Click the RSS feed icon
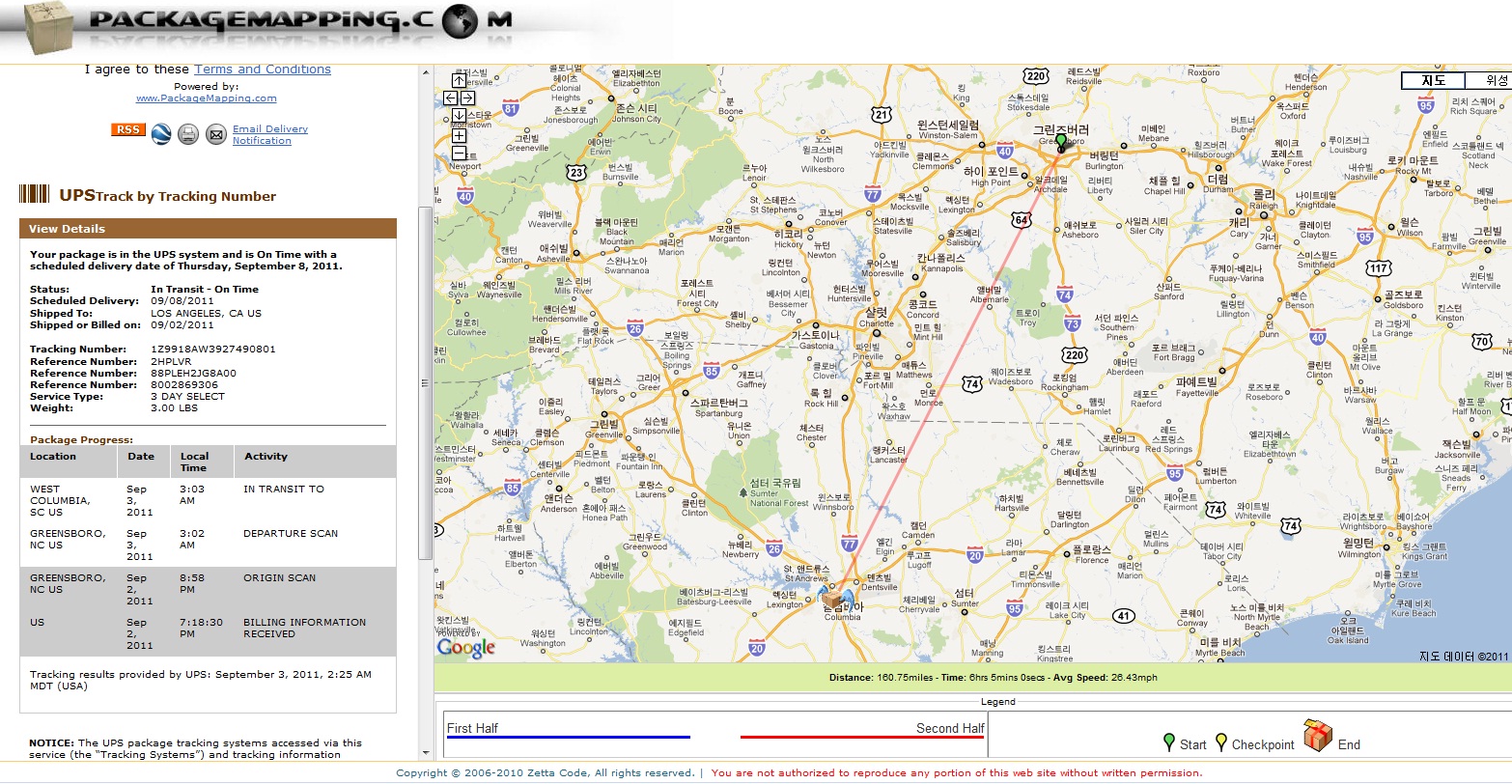 (x=127, y=129)
